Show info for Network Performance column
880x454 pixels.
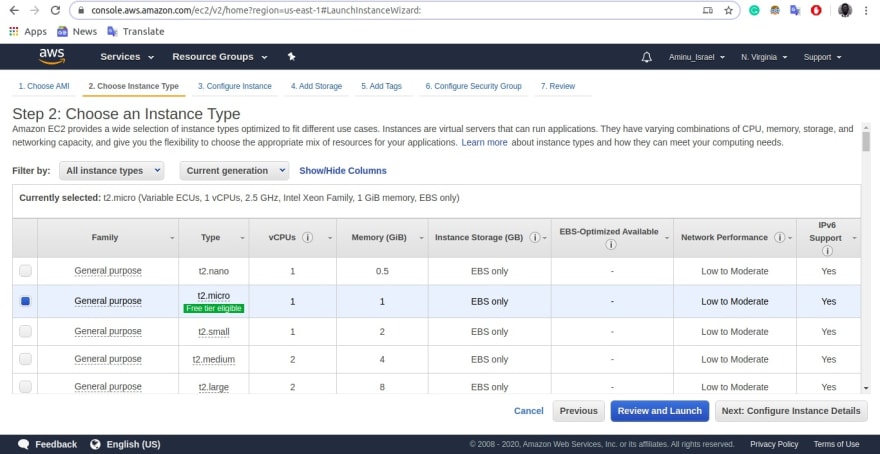779,237
